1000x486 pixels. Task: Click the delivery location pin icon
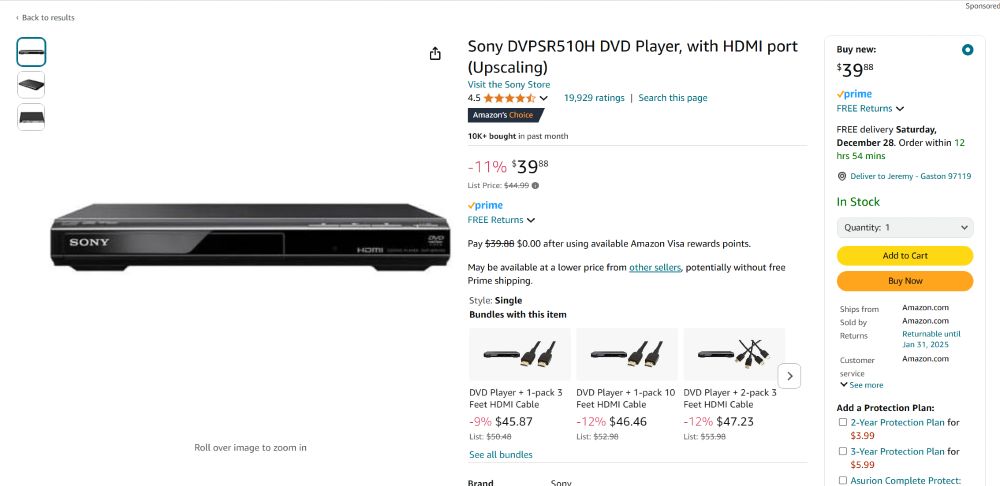coord(842,176)
